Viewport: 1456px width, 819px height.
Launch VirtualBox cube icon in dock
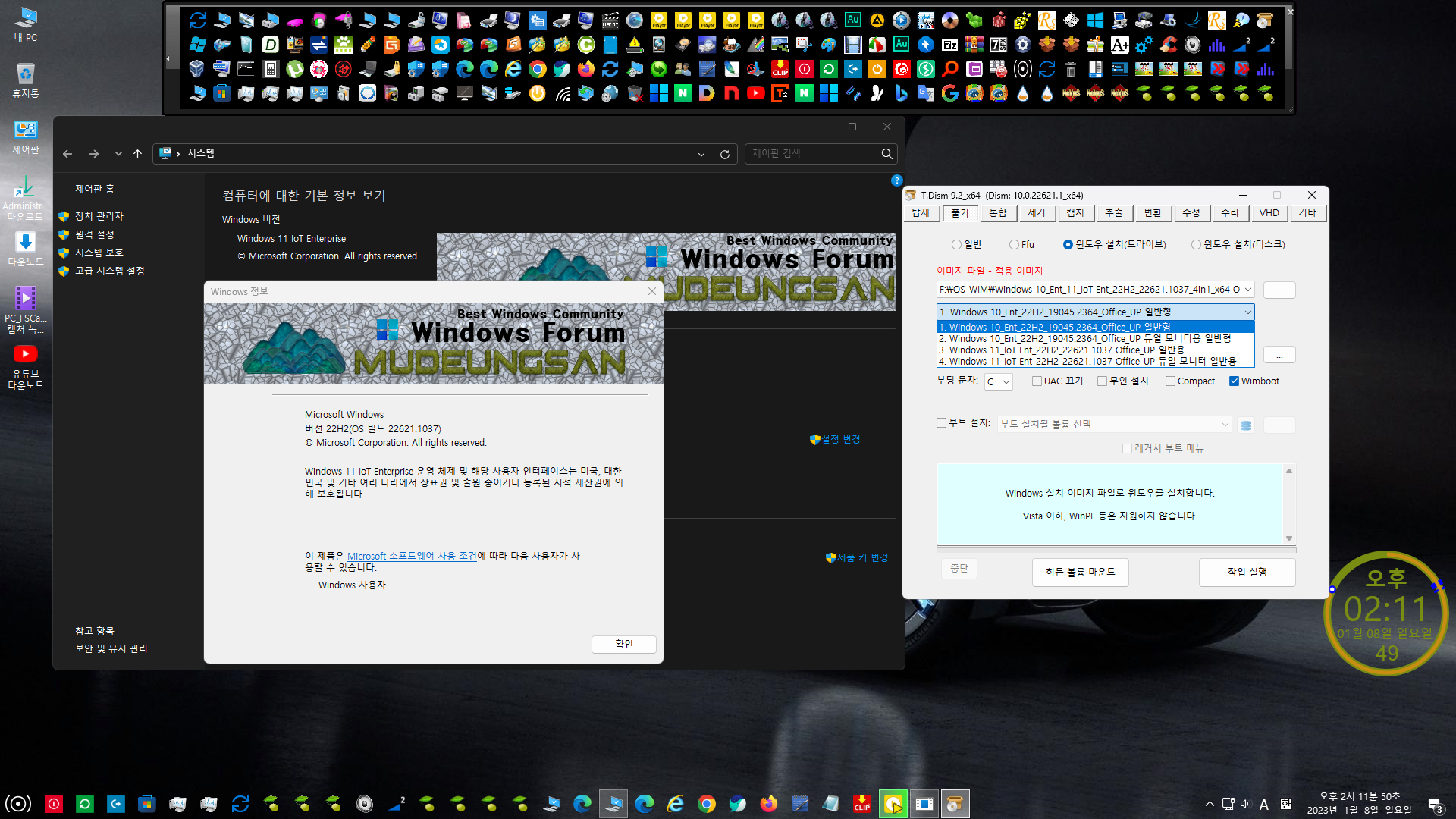click(x=197, y=69)
